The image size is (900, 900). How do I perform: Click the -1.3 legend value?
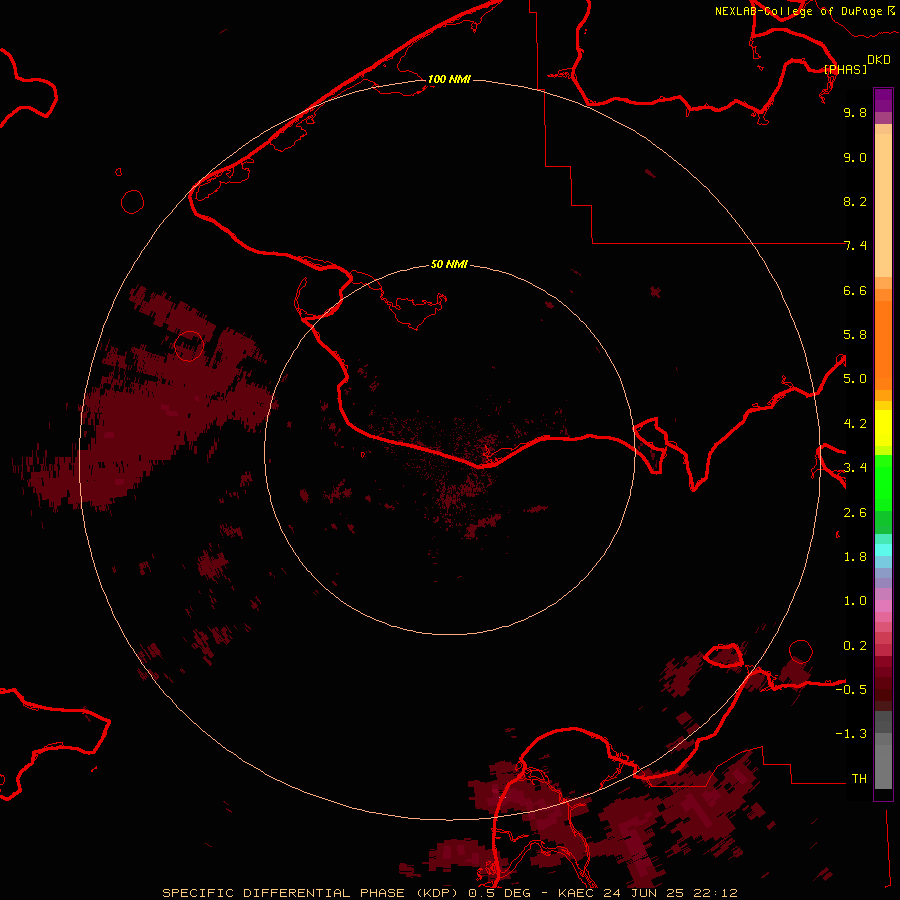click(851, 734)
